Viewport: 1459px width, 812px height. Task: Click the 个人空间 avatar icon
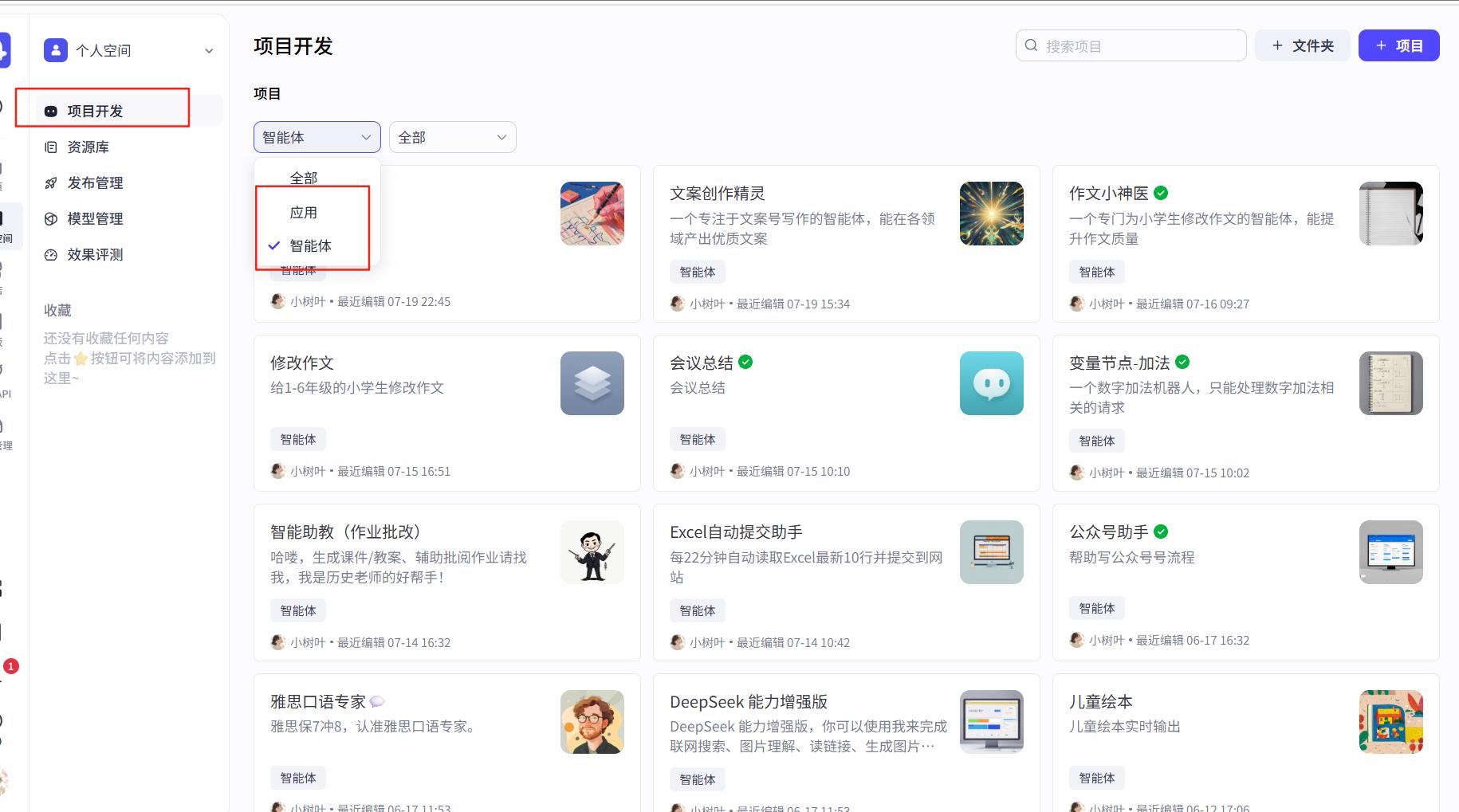pyautogui.click(x=54, y=49)
